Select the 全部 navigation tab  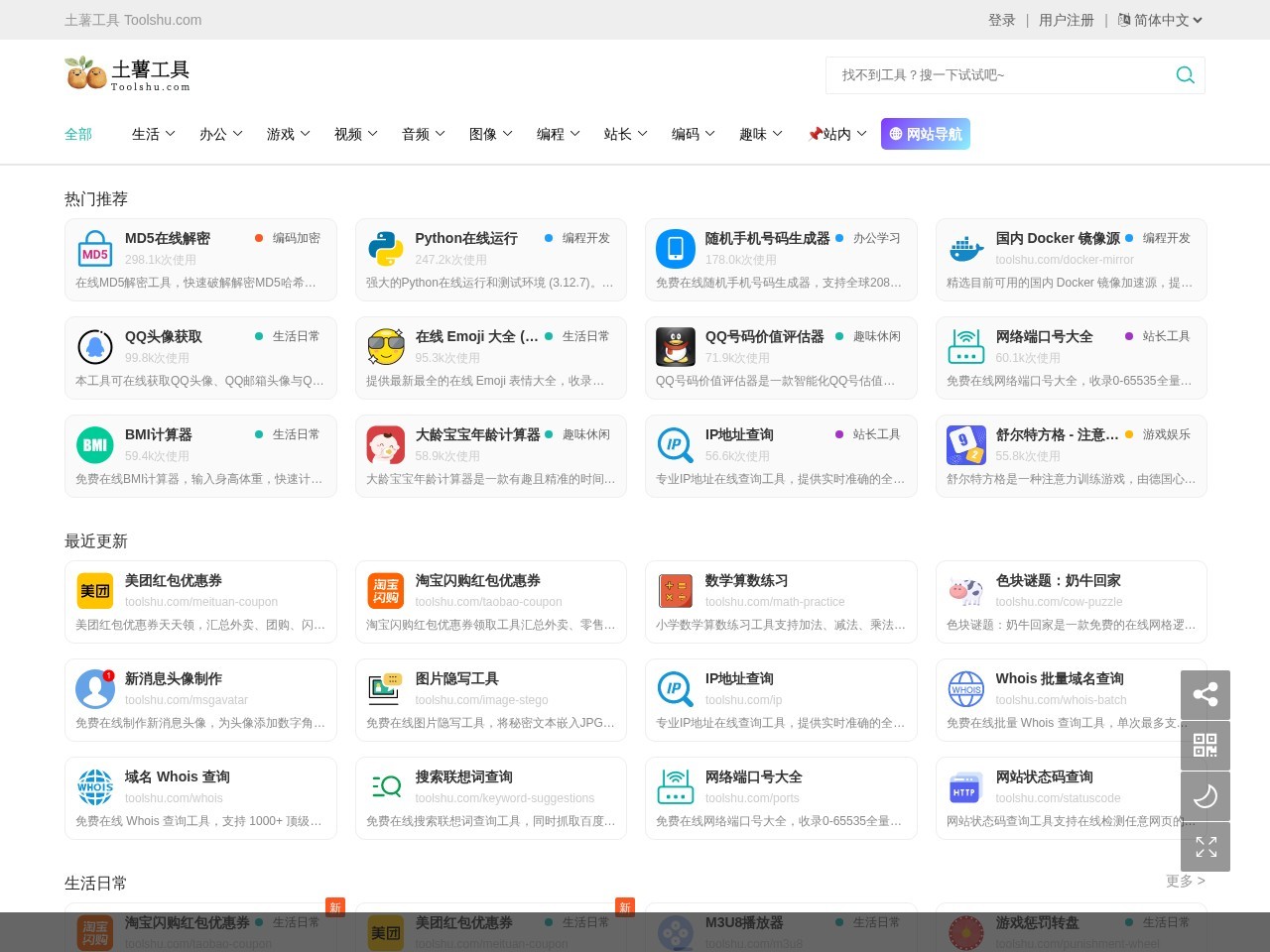pos(78,134)
